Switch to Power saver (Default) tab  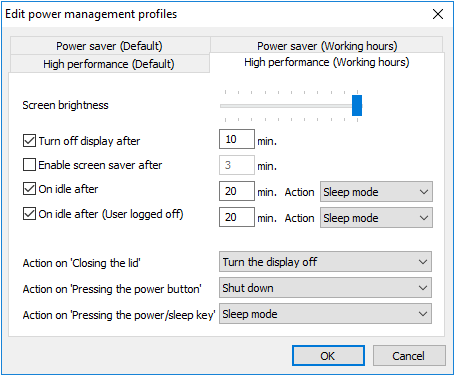[x=110, y=46]
